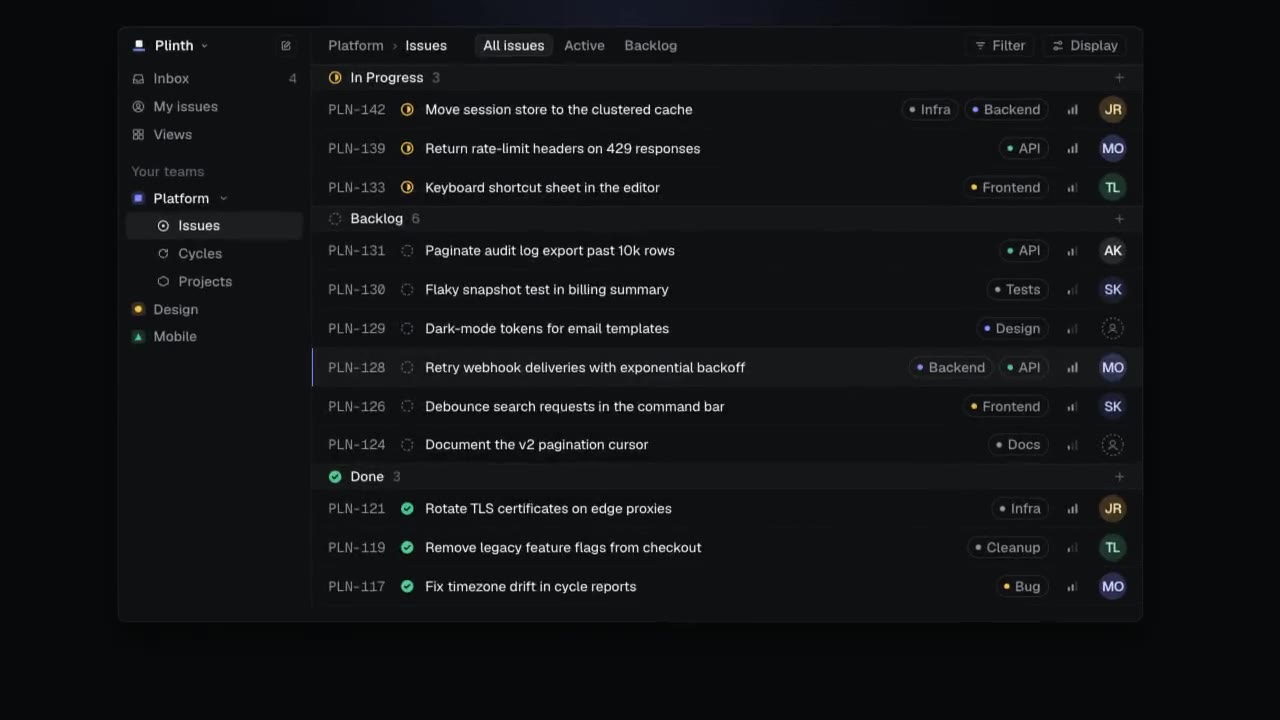Click unassigned avatar icon on PLN-124
This screenshot has width=1280, height=720.
click(1112, 445)
